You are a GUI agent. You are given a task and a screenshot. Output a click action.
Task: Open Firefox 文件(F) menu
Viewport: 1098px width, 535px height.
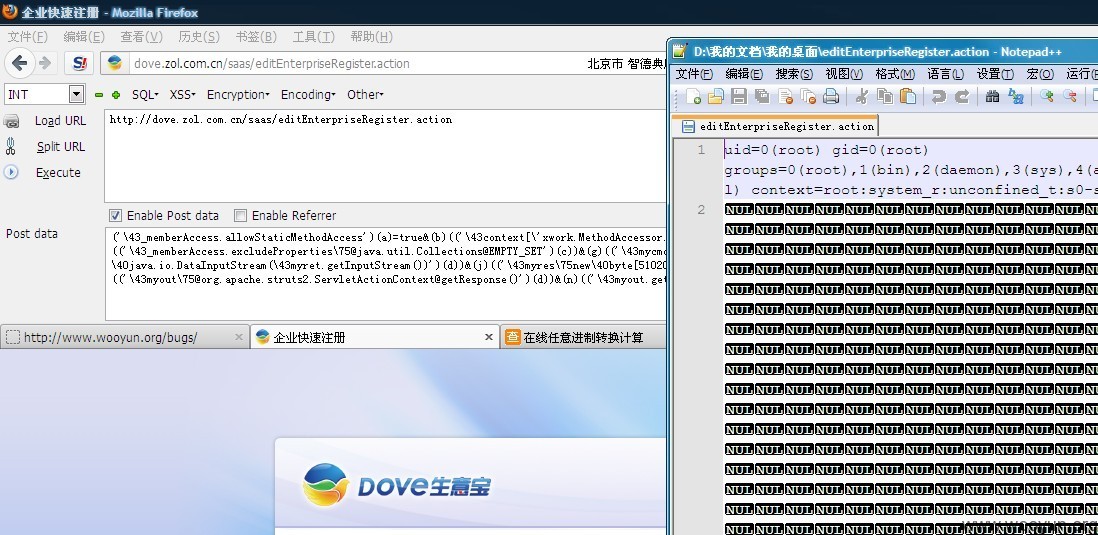(x=27, y=36)
